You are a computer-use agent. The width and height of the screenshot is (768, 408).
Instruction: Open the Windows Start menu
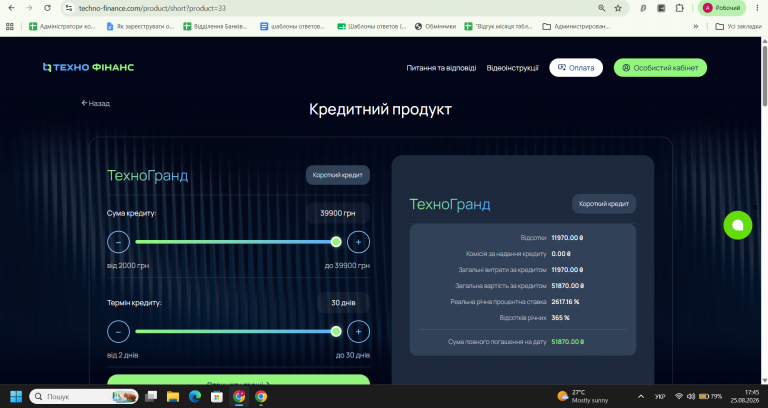(x=16, y=396)
